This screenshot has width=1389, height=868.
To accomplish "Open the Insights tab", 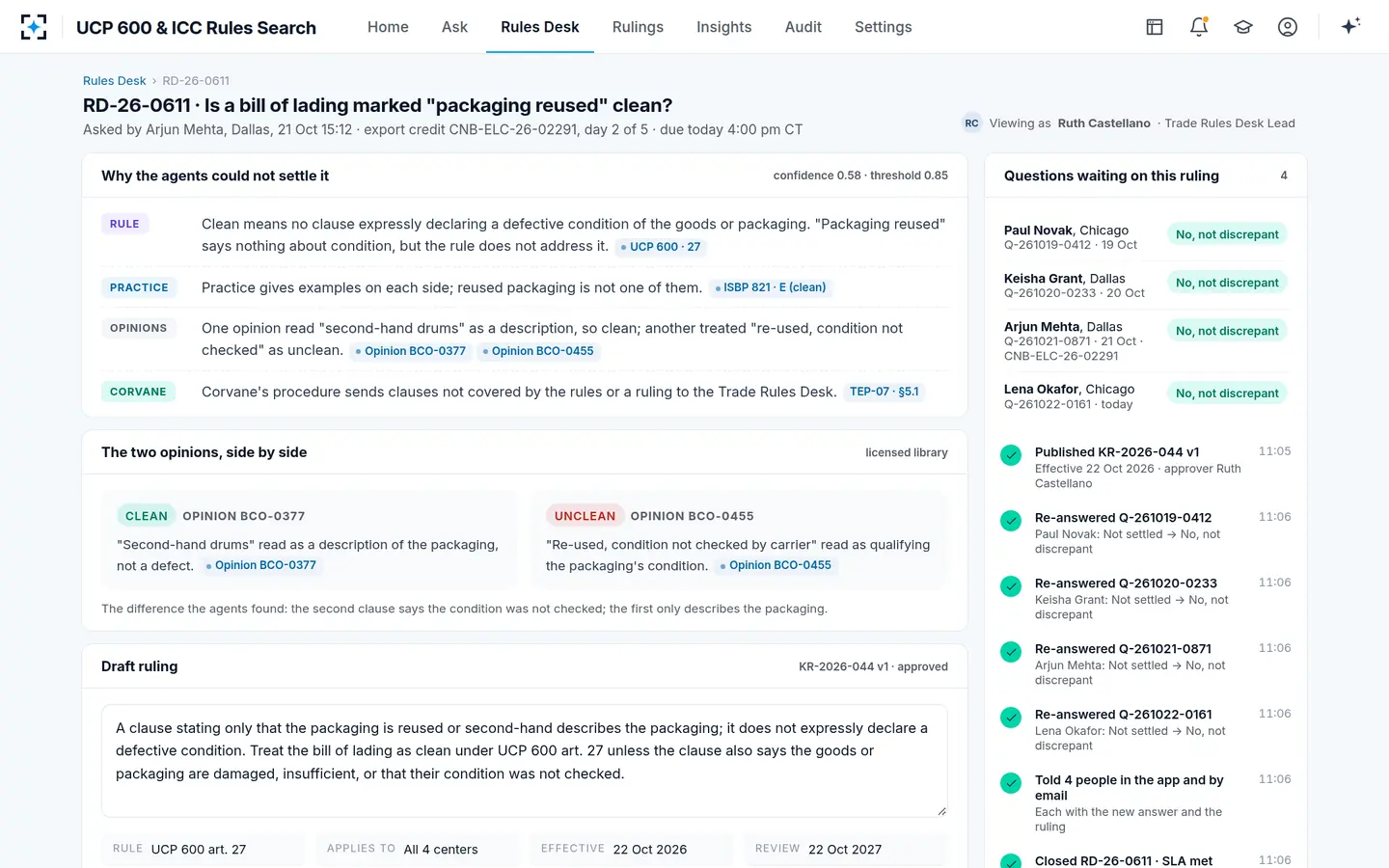I will click(x=724, y=27).
